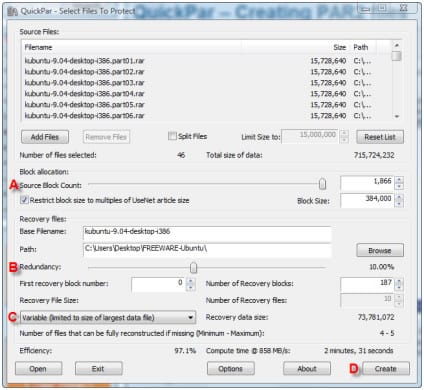Click the Reset List button
Screen dimensions: 424x390
(x=380, y=137)
